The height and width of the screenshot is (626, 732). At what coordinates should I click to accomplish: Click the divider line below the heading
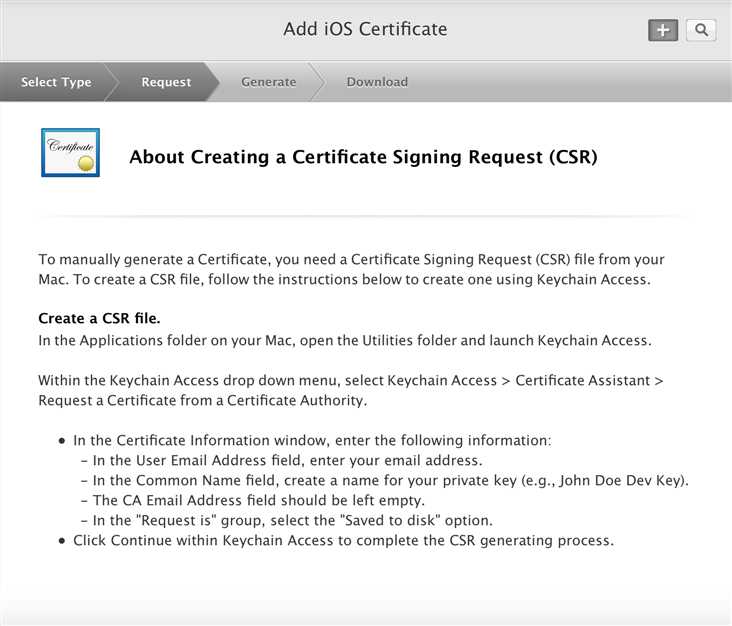(x=366, y=217)
